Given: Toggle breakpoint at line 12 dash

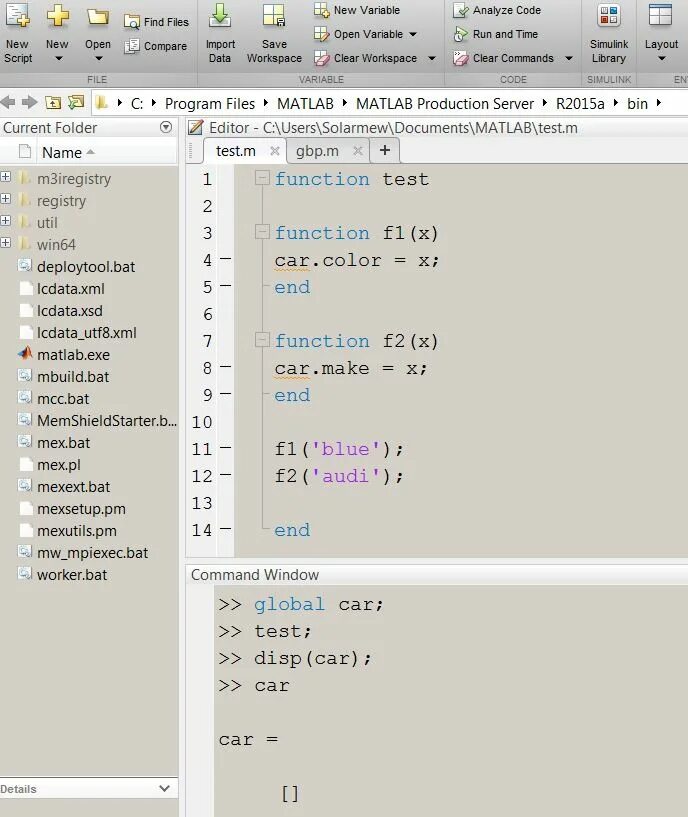Looking at the screenshot, I should 226,475.
